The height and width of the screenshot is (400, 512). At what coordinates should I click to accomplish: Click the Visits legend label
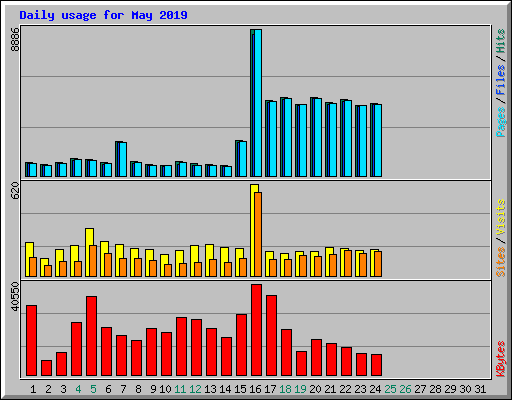(500, 218)
